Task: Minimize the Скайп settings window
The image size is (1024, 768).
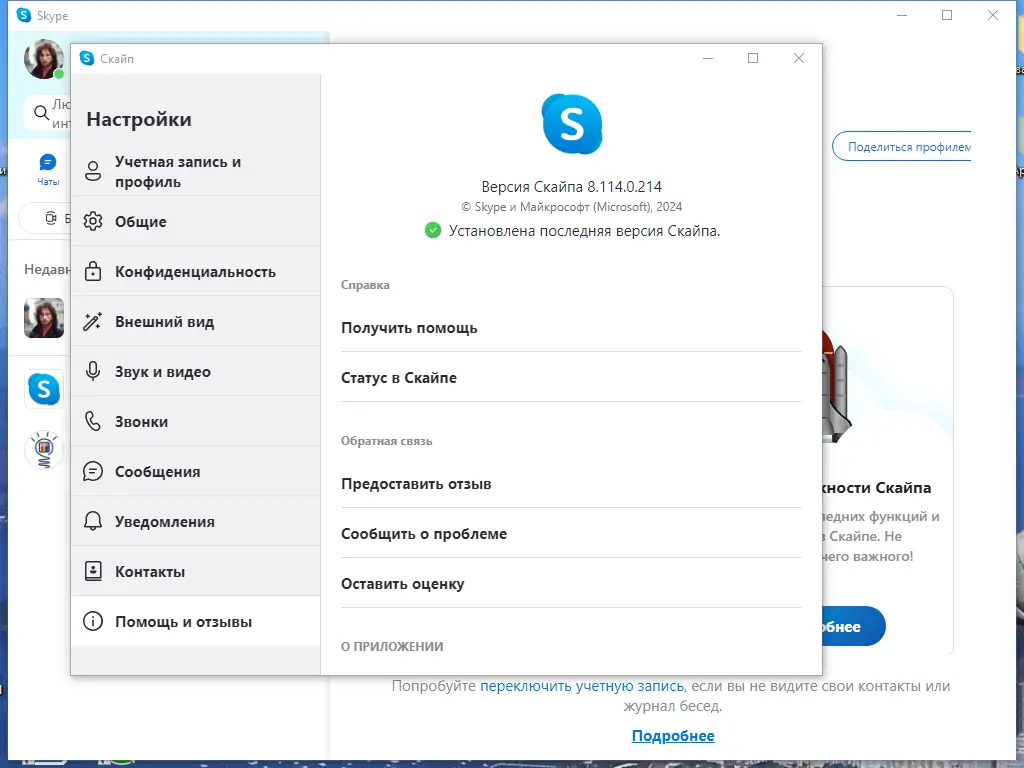Action: tap(708, 58)
